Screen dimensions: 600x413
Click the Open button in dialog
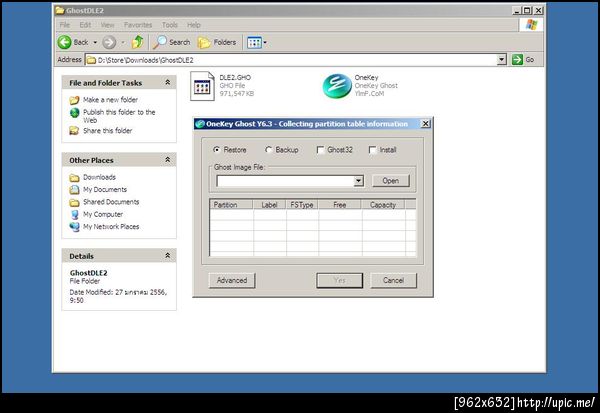391,181
